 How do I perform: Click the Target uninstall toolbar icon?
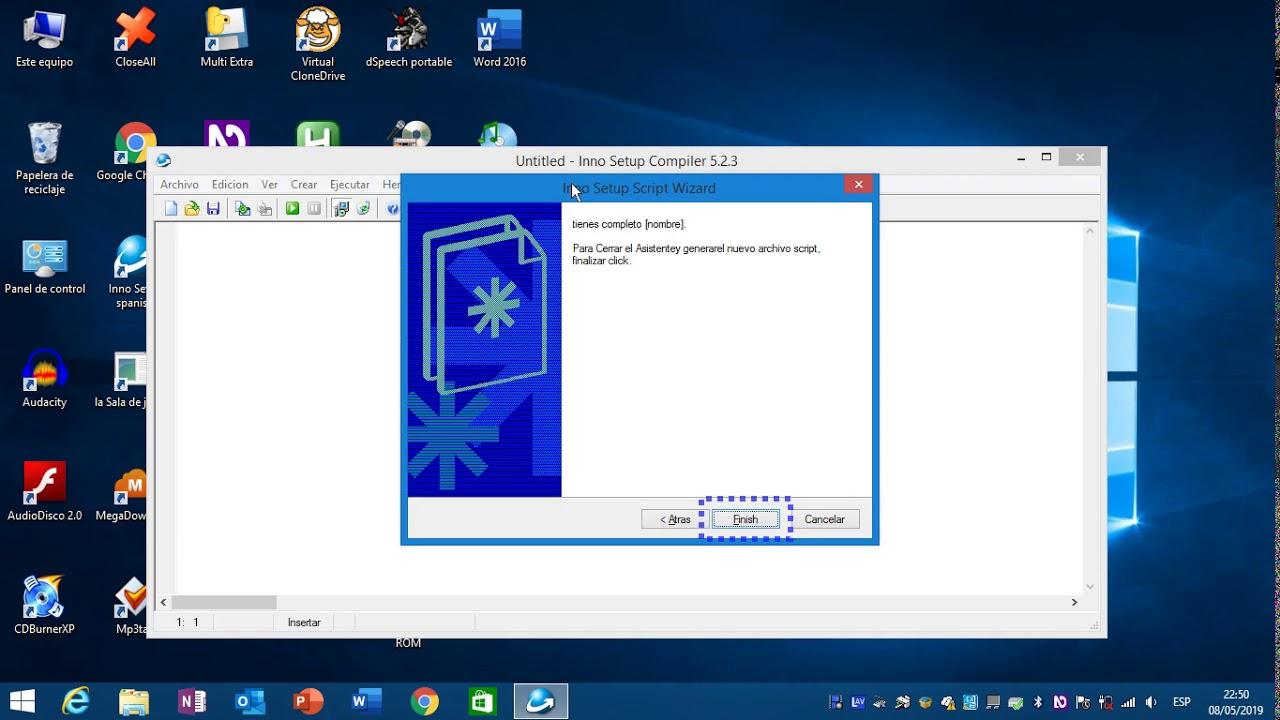[363, 208]
